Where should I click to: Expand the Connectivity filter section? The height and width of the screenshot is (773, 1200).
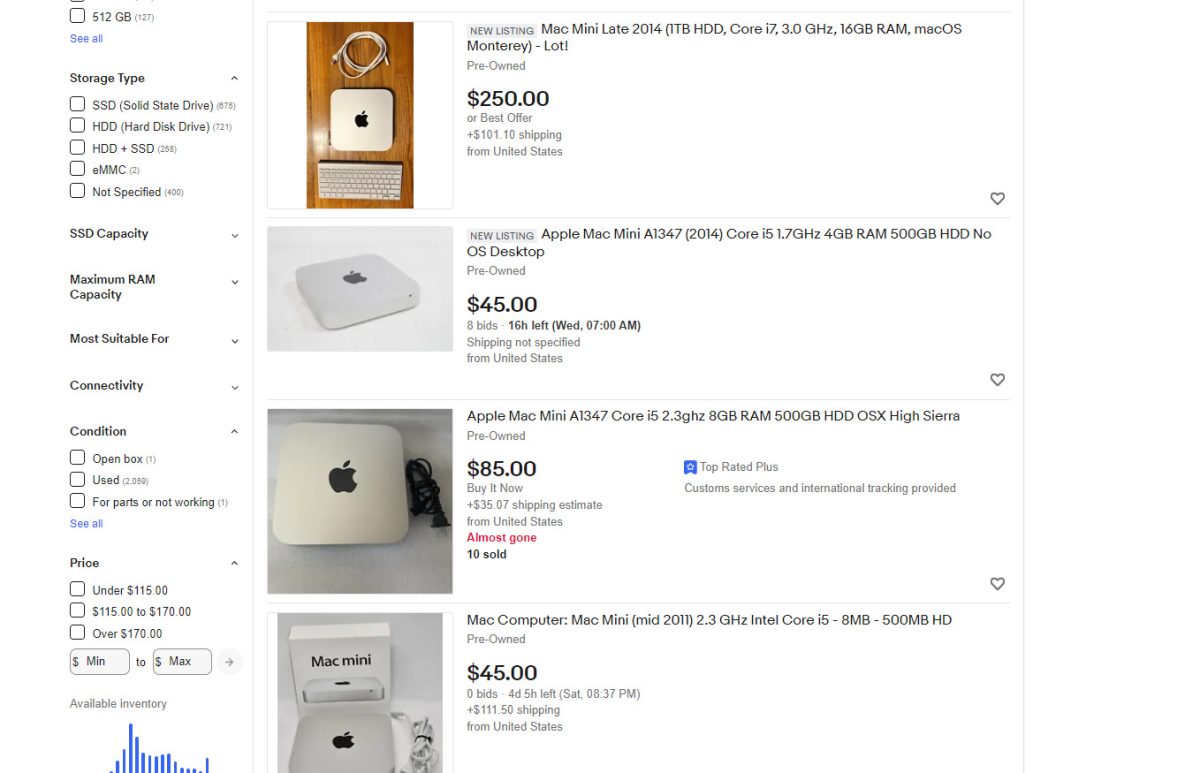(x=234, y=387)
